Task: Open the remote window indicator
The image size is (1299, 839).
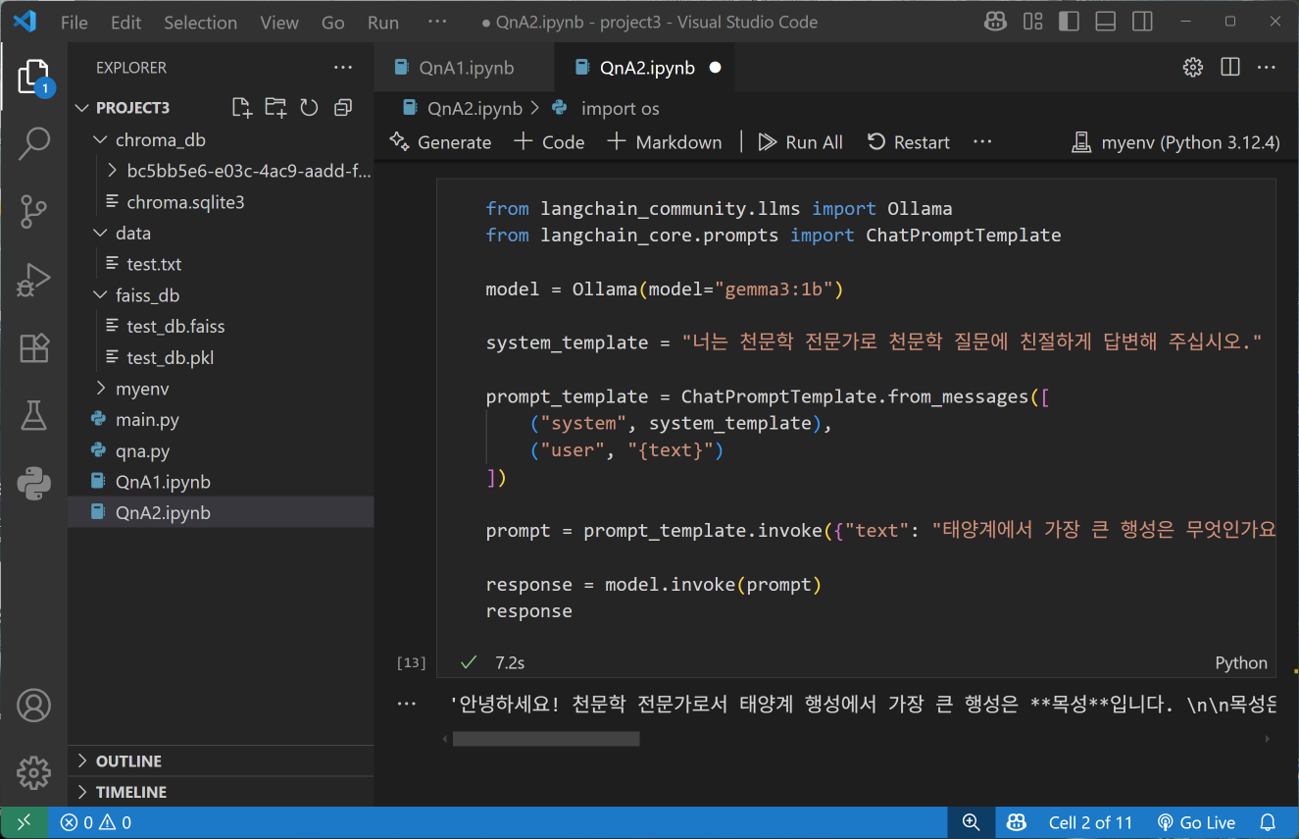Action: 24,822
